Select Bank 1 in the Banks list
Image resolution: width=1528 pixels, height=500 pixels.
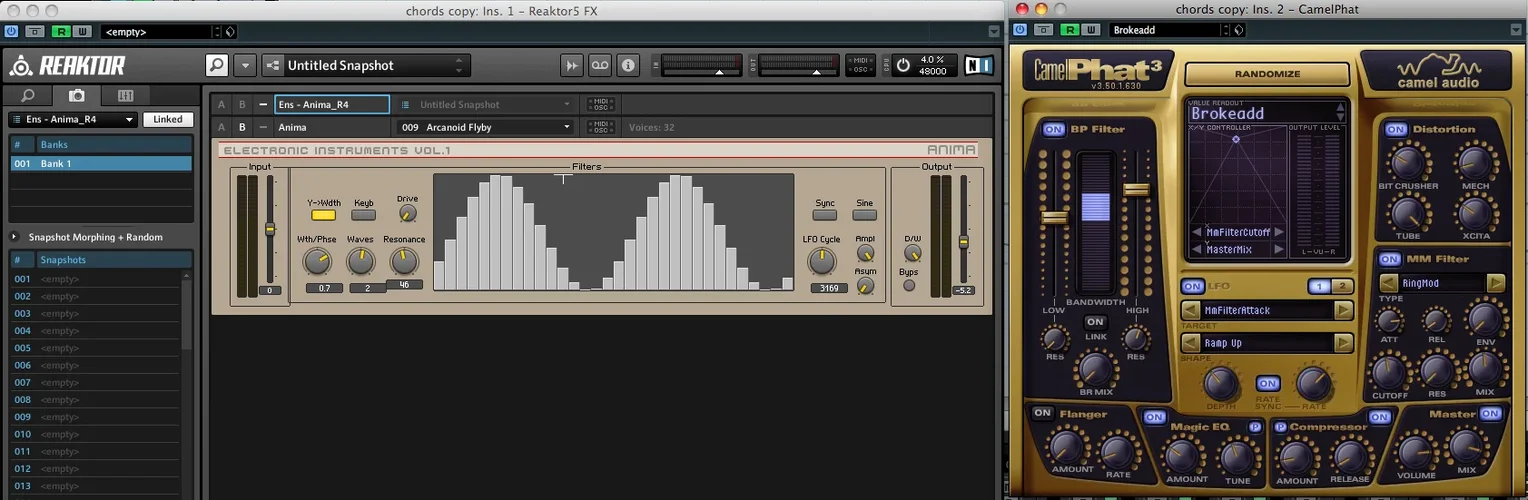(100, 163)
